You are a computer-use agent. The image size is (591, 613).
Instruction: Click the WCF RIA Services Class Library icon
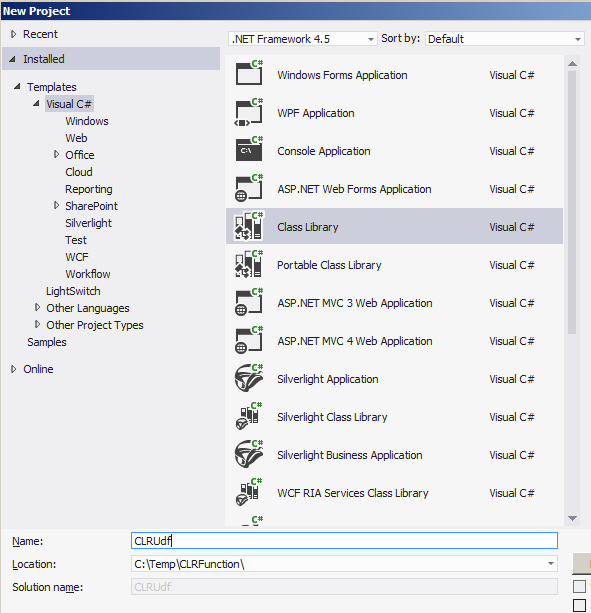(x=249, y=492)
